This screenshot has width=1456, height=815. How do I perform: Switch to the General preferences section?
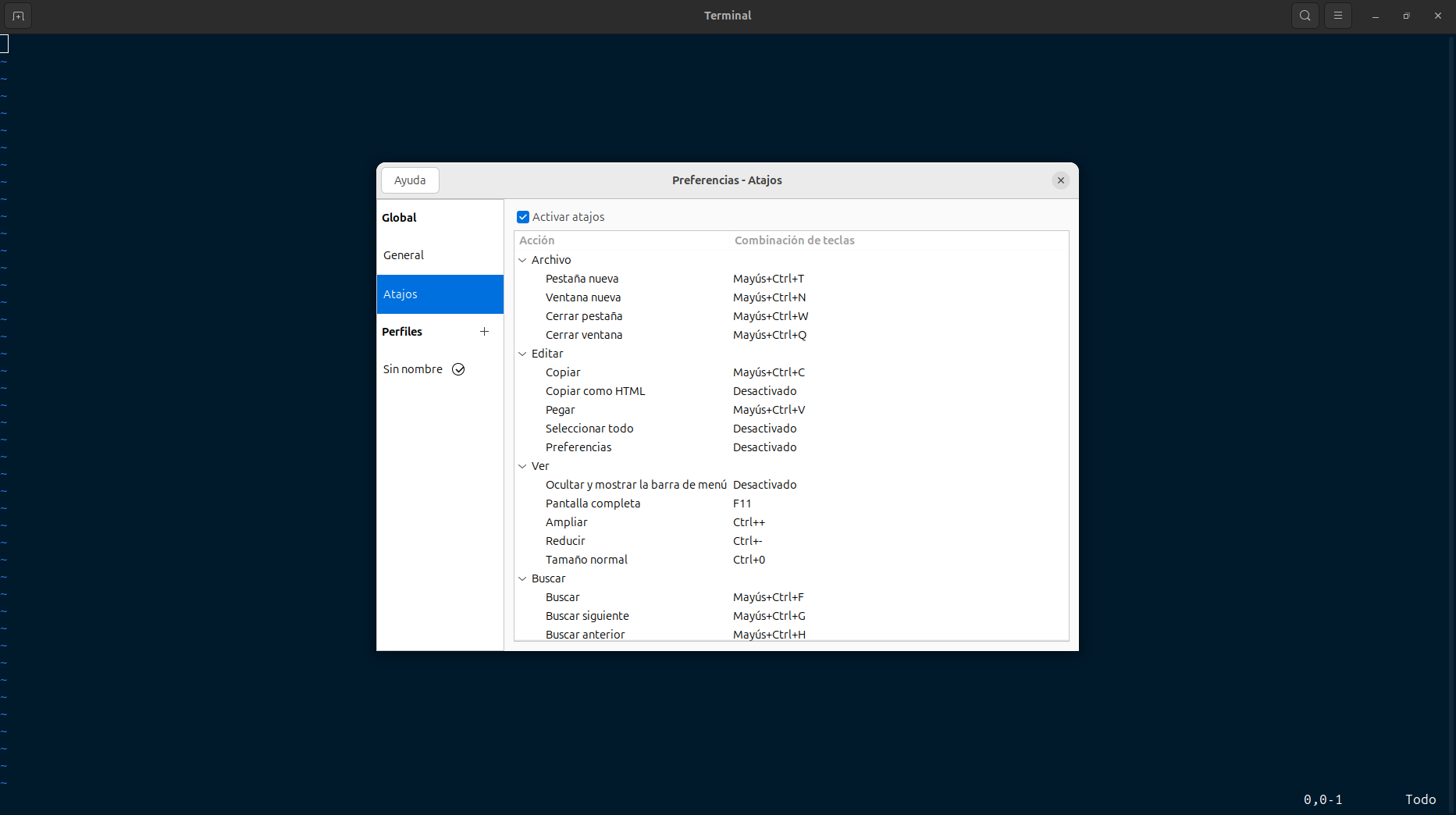coord(404,255)
